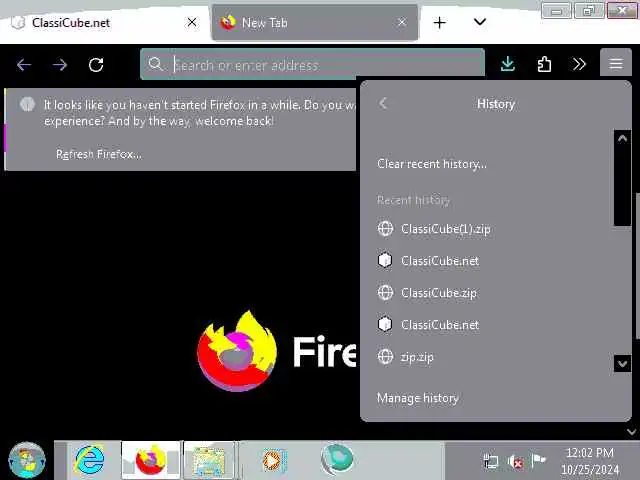
Task: Click the "History" panel title
Action: pyautogui.click(x=496, y=104)
